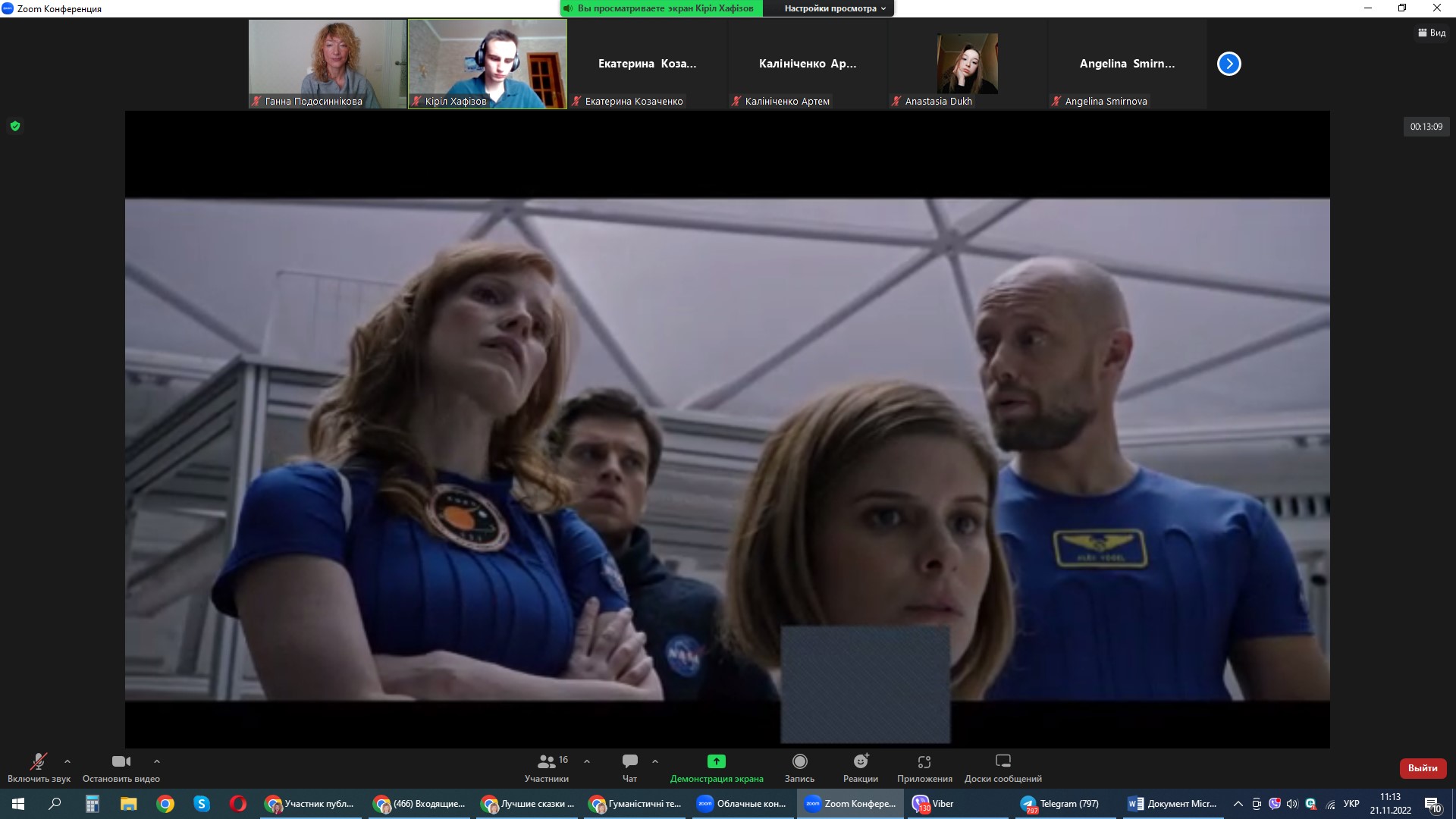Unmute microphone with Включить звук
1456x819 pixels.
coord(38,761)
